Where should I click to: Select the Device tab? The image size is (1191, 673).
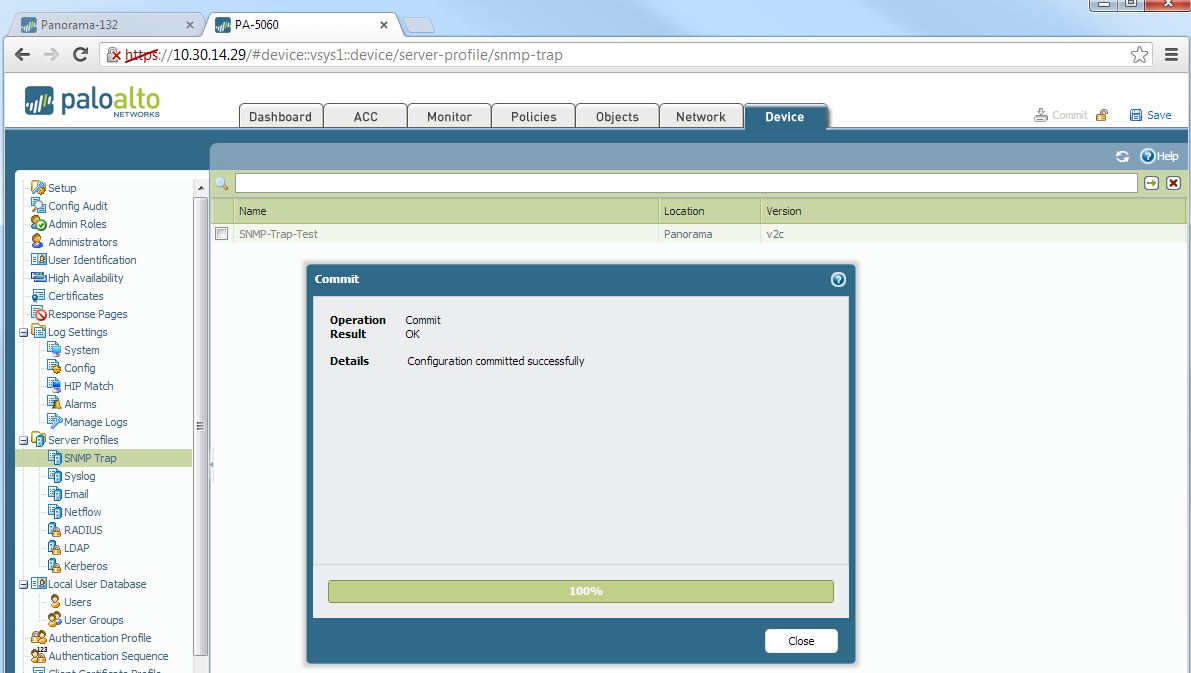coord(785,116)
